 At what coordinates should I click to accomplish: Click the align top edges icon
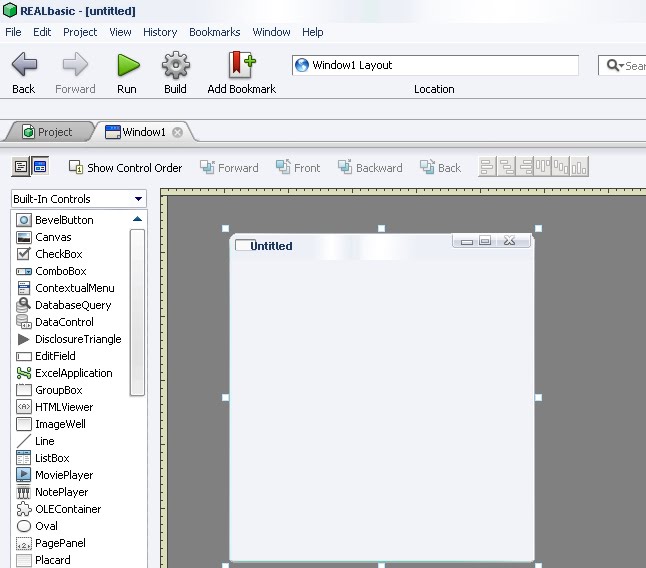click(x=543, y=167)
